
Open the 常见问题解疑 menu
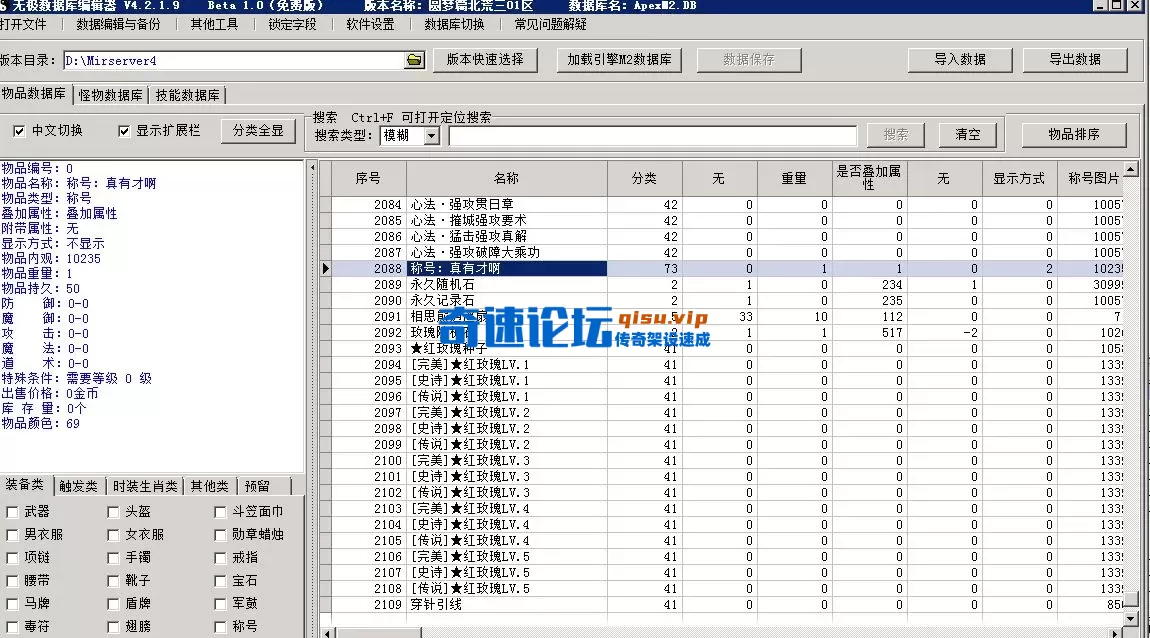pos(548,25)
